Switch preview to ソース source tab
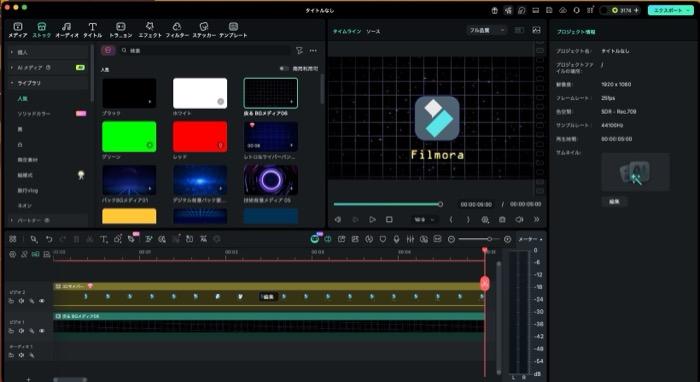Image resolution: width=700 pixels, height=382 pixels. click(373, 32)
